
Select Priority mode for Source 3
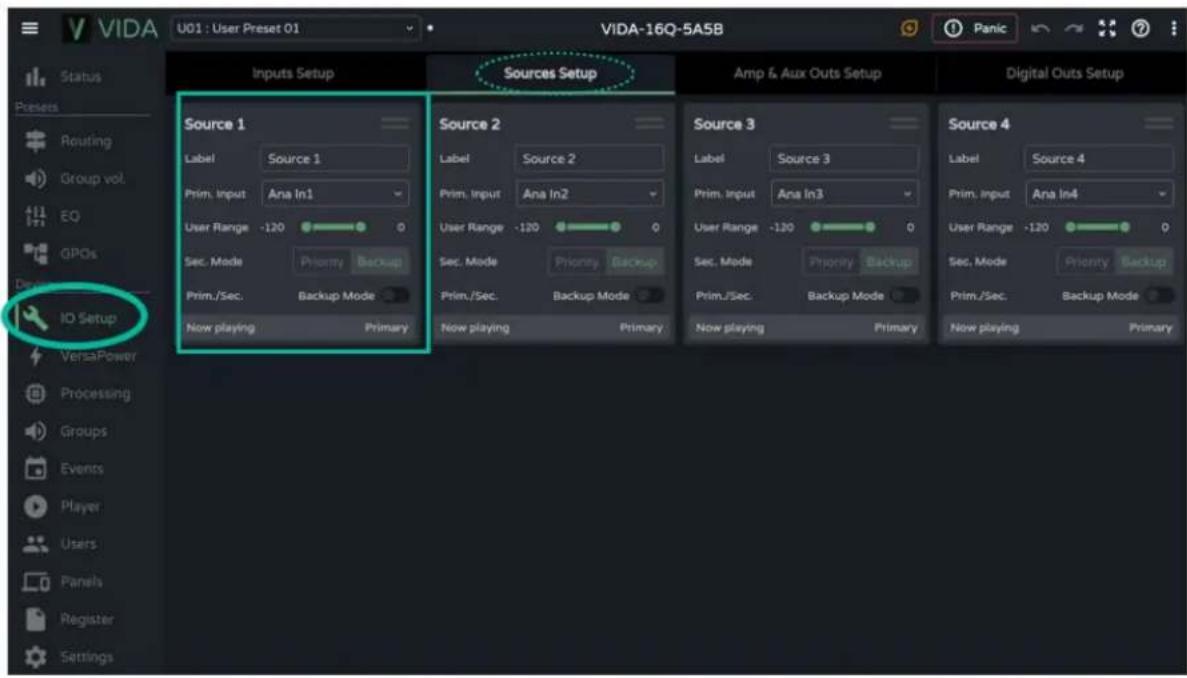click(x=831, y=262)
